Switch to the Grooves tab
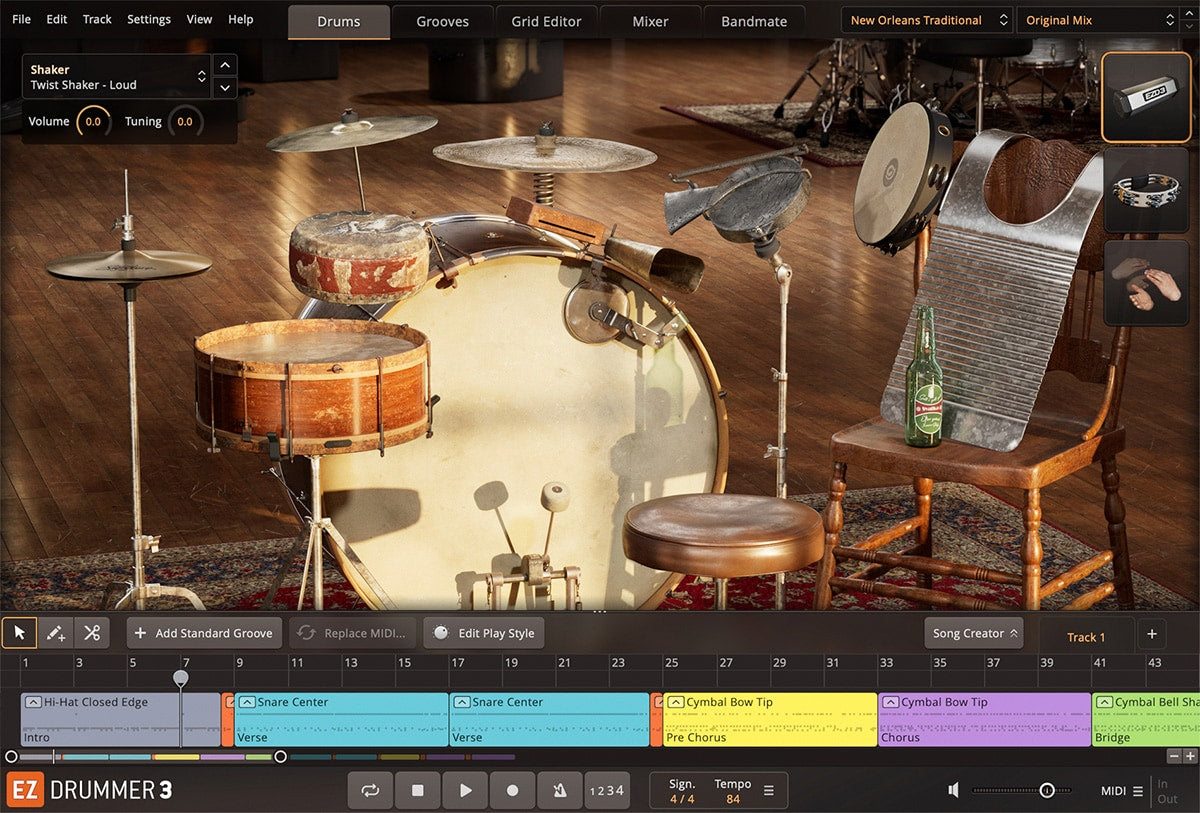Viewport: 1200px width, 813px height. (x=442, y=21)
